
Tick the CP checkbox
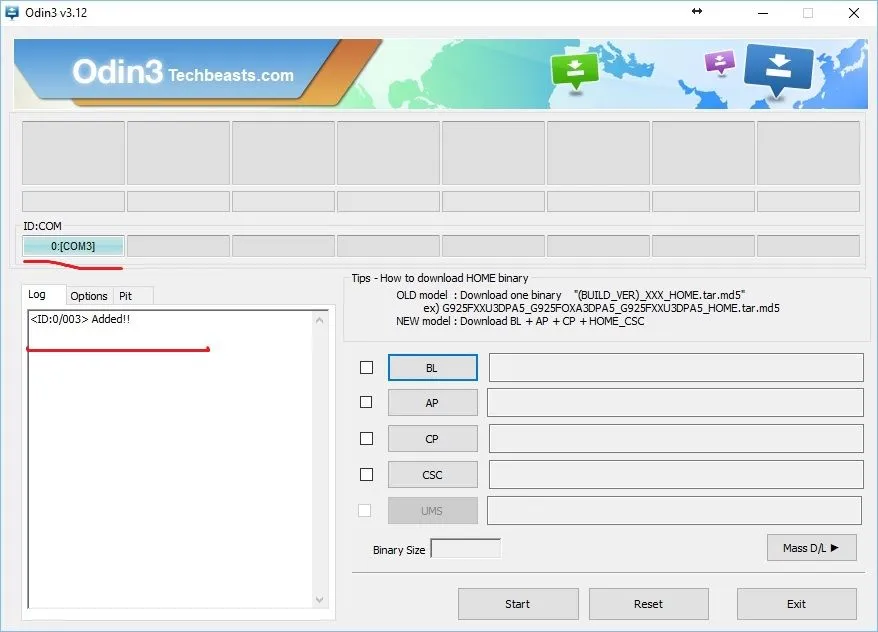(366, 438)
